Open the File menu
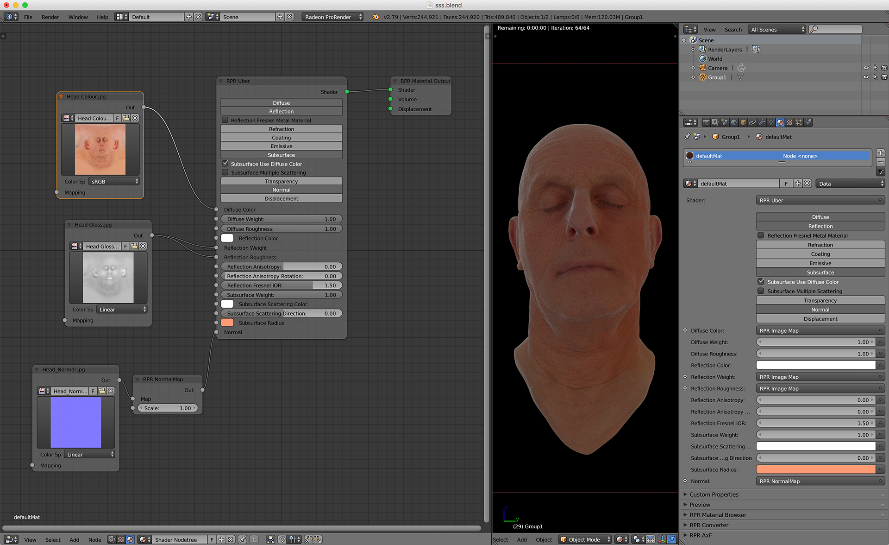This screenshot has height=545, width=889. point(28,17)
